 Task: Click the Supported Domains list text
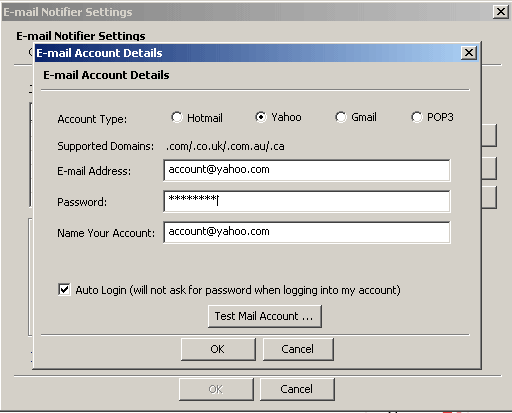[x=225, y=146]
